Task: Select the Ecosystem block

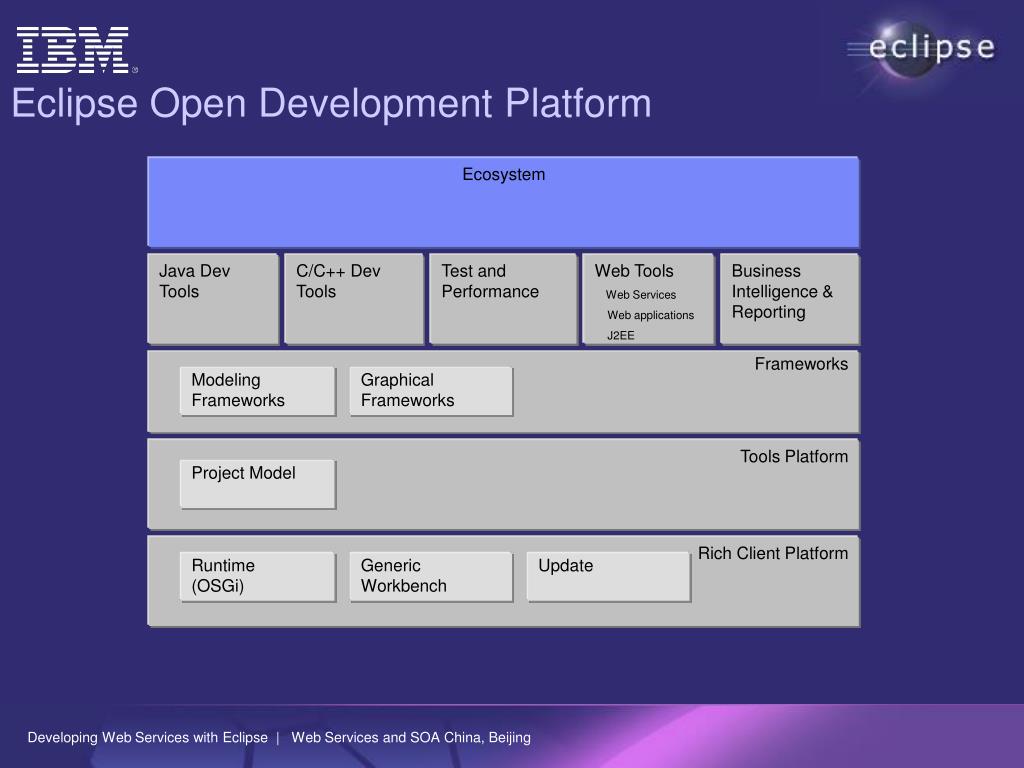Action: pos(503,201)
